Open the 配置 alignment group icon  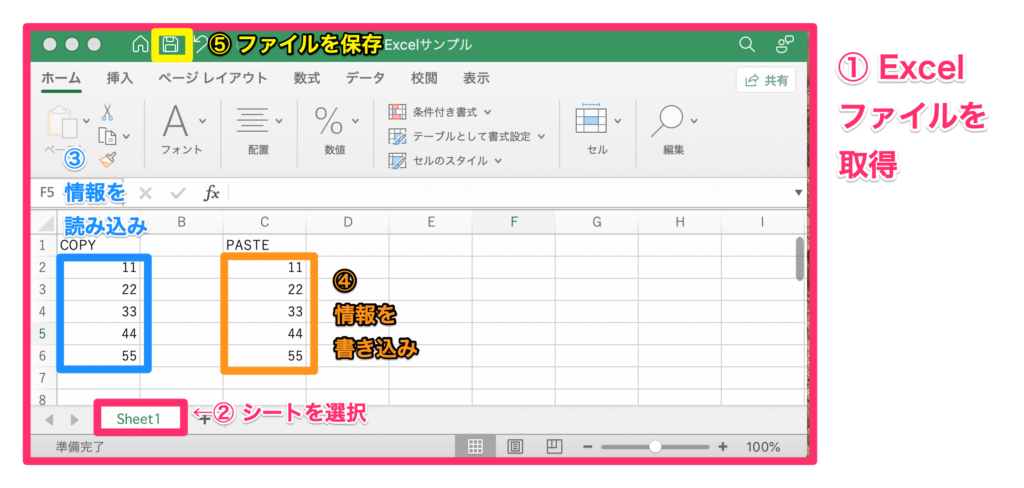click(251, 121)
